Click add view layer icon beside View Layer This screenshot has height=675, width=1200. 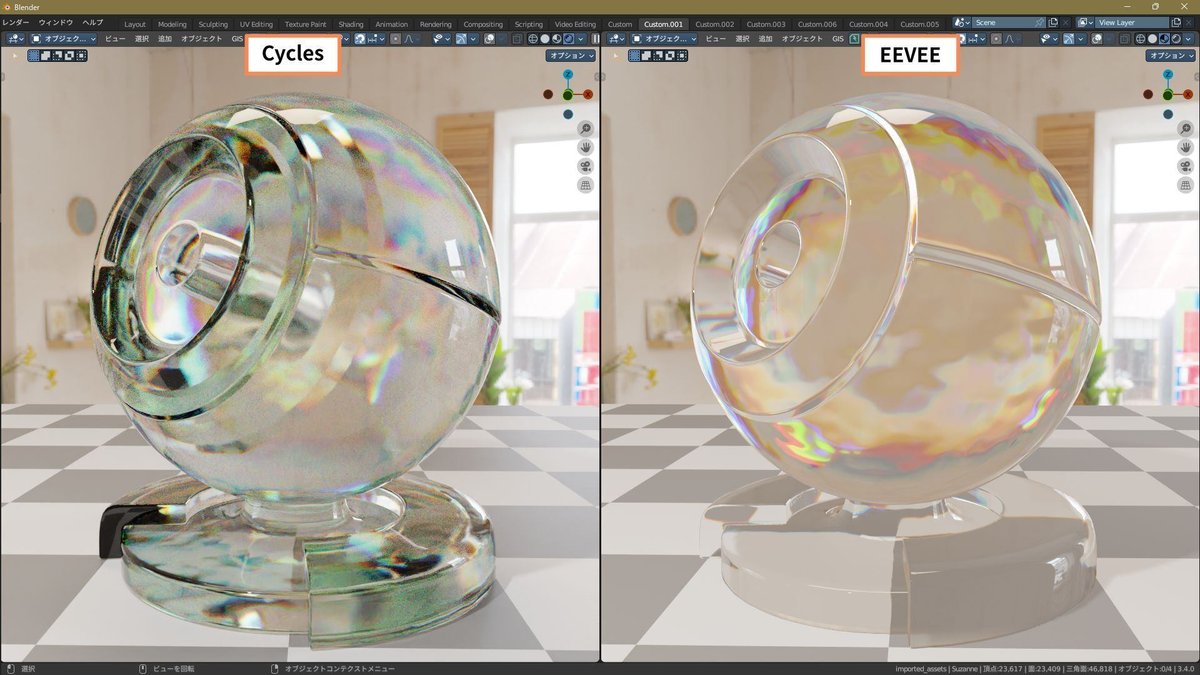point(1176,22)
